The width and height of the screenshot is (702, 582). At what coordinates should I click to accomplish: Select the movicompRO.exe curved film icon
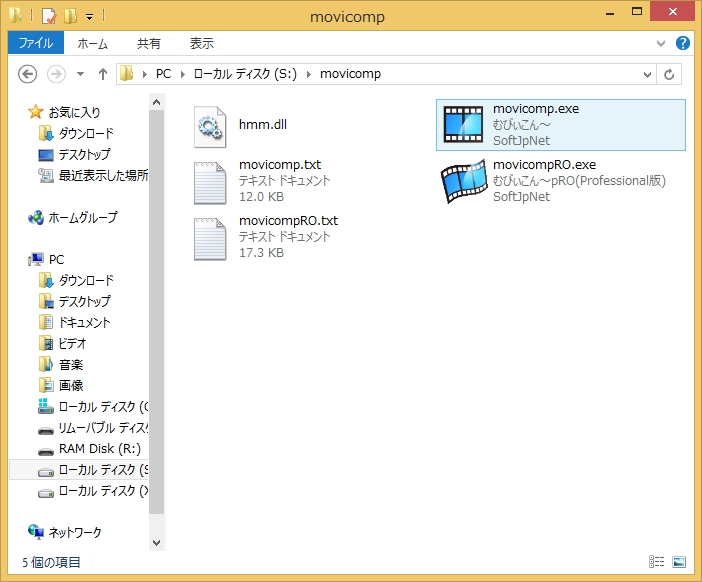(463, 181)
